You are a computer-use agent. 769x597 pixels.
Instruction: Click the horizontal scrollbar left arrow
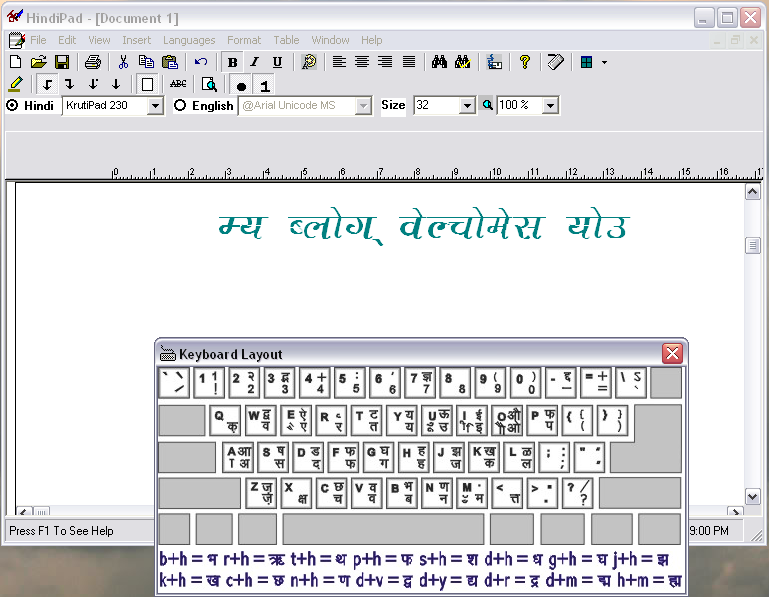24,512
